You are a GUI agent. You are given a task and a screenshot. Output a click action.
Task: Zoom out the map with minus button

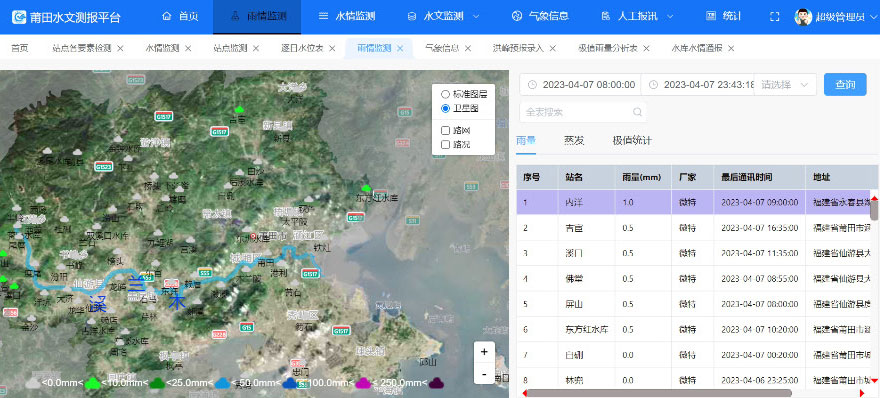(x=484, y=373)
